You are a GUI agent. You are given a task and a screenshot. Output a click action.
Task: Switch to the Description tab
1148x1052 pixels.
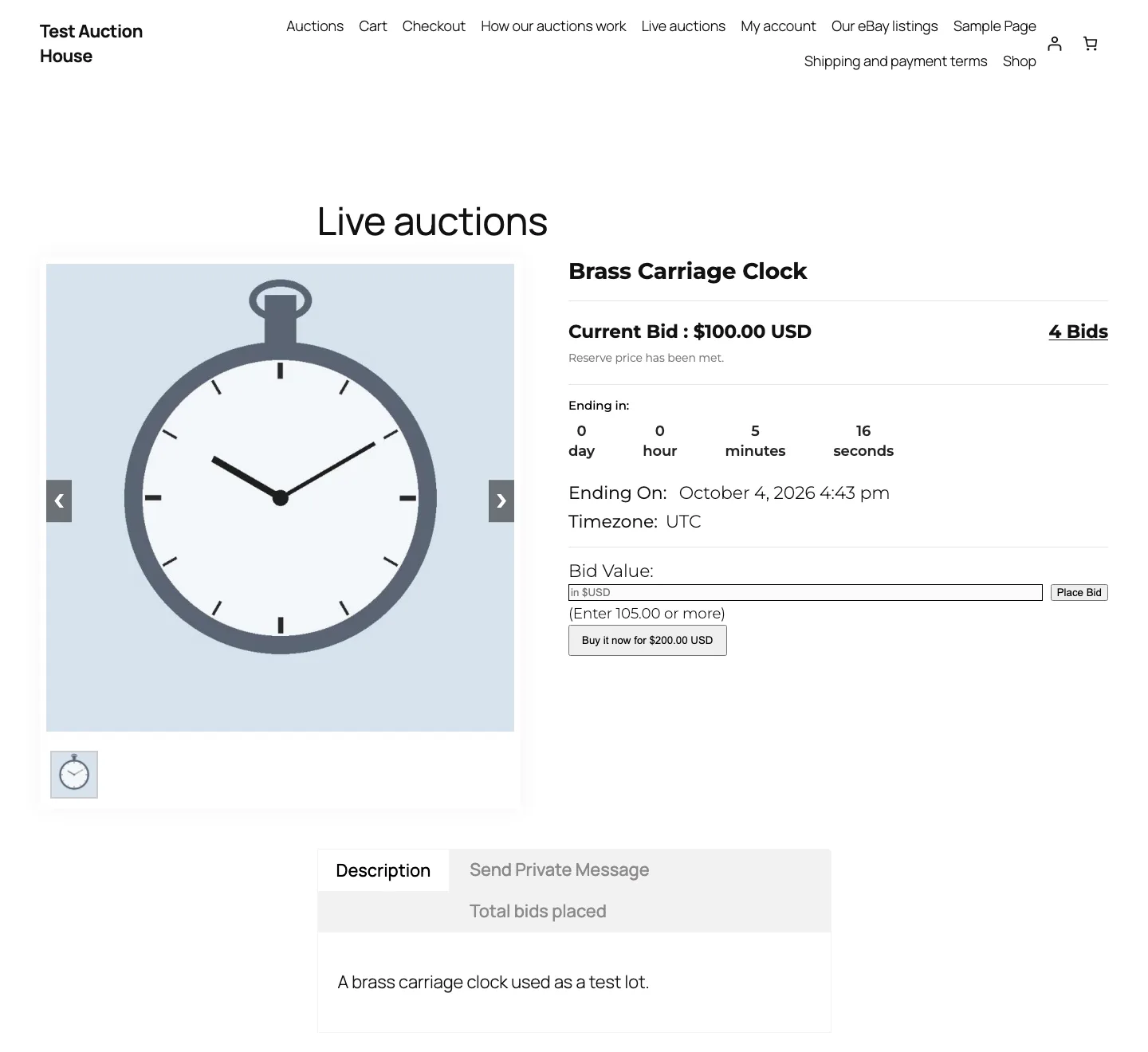coord(383,870)
